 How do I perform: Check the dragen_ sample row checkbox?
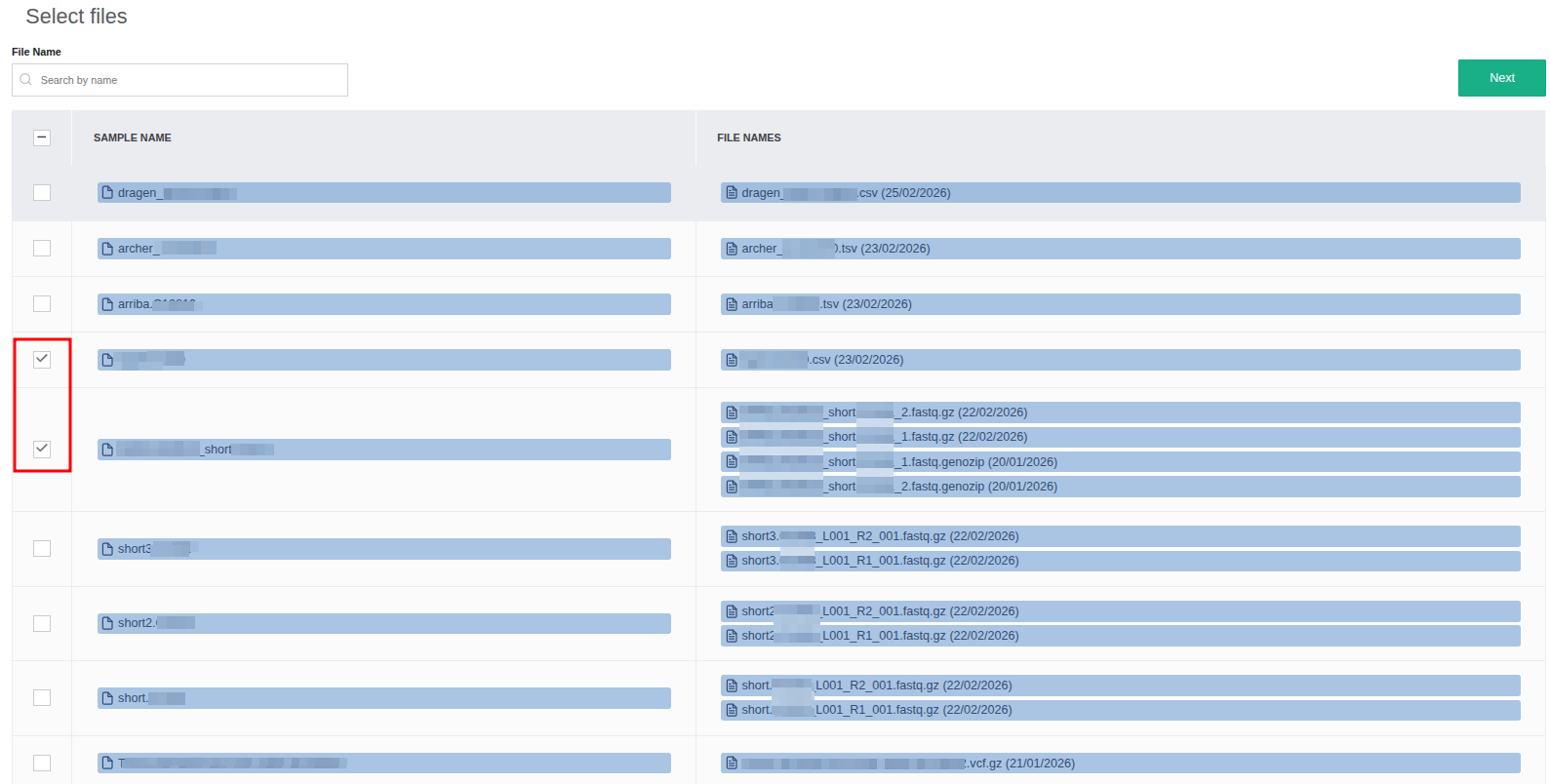click(x=42, y=193)
